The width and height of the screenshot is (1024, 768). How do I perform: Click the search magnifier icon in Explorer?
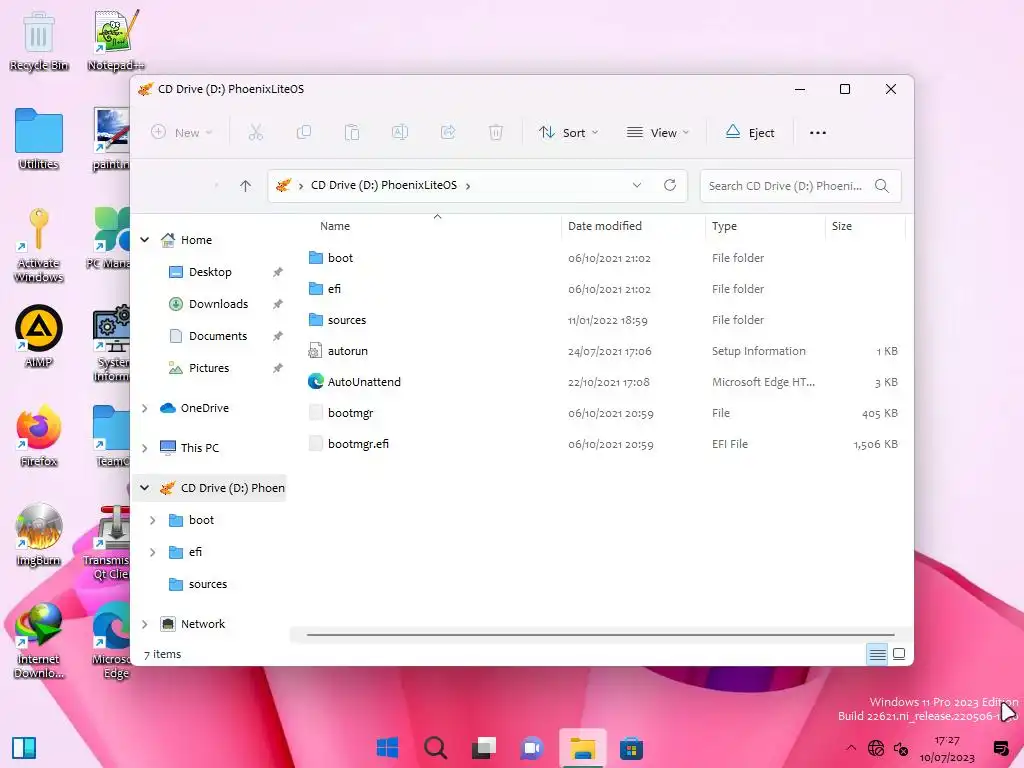tap(882, 186)
